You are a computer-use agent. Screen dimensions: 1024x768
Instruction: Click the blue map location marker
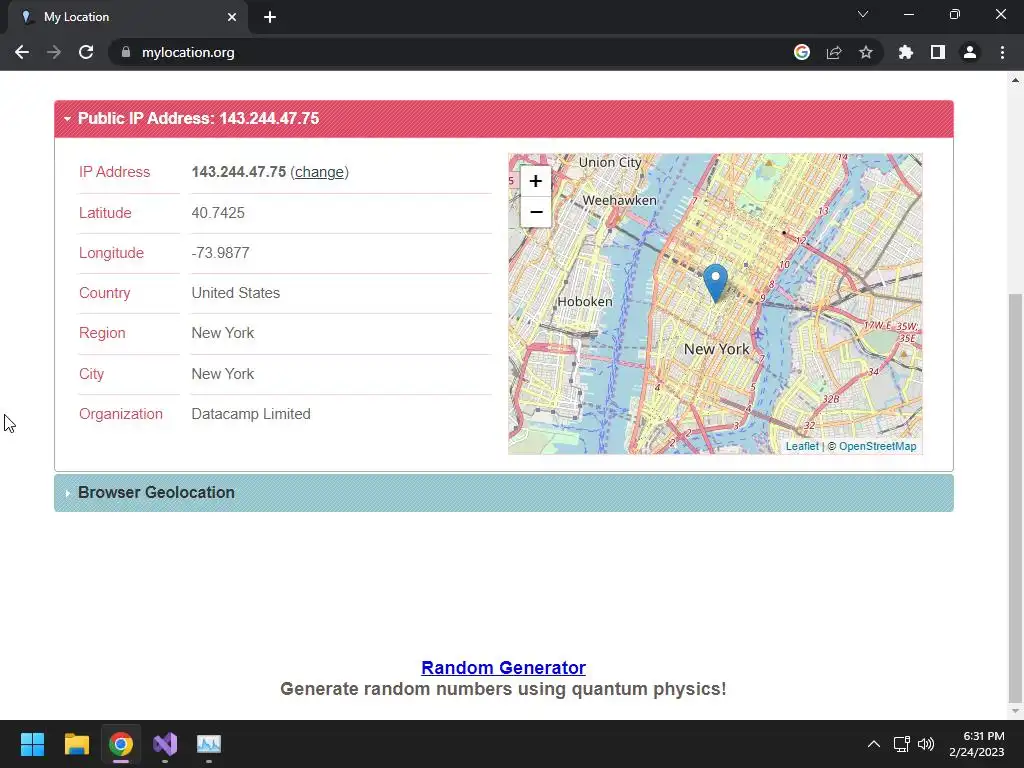pyautogui.click(x=716, y=283)
